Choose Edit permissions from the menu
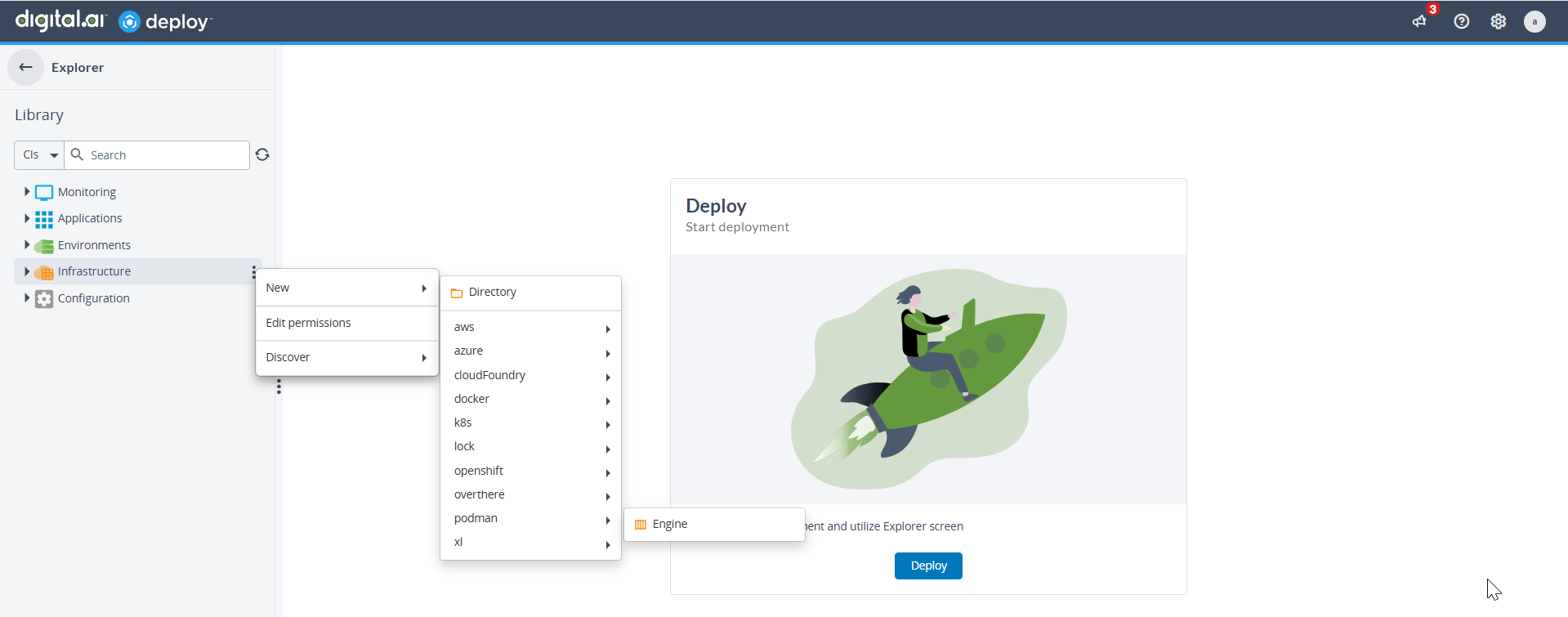The height and width of the screenshot is (617, 1568). pyautogui.click(x=347, y=323)
